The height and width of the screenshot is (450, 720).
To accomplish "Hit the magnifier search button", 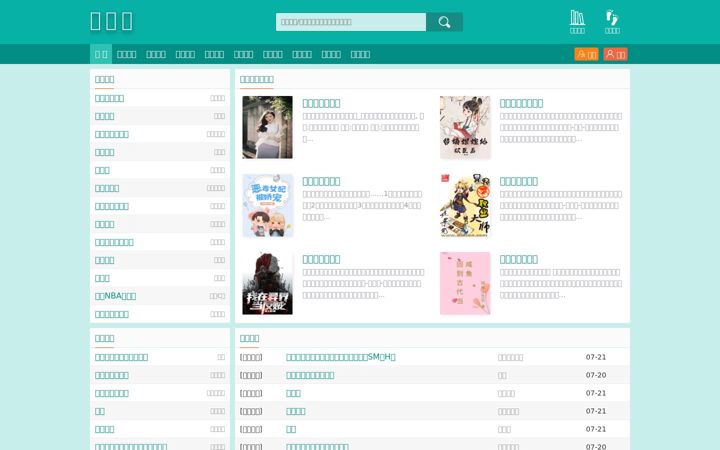I will 444,22.
